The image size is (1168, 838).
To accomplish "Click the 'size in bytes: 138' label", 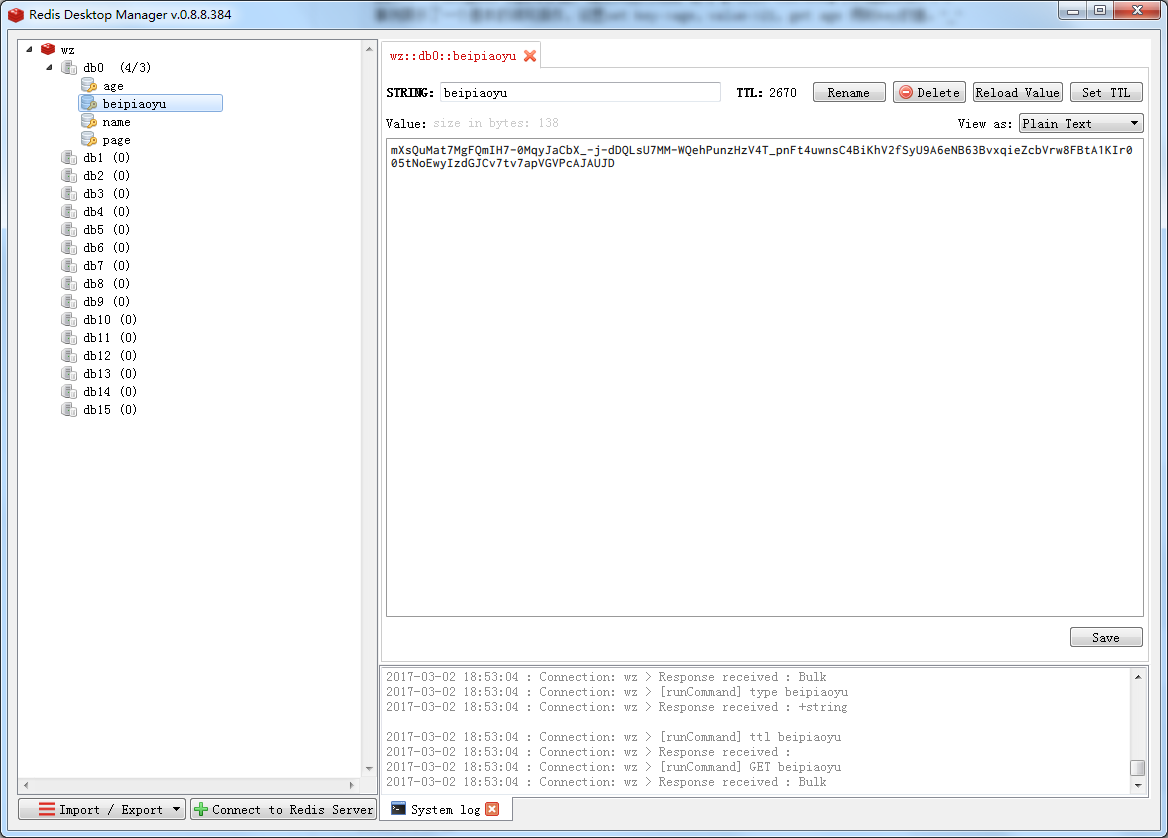I will 496,123.
